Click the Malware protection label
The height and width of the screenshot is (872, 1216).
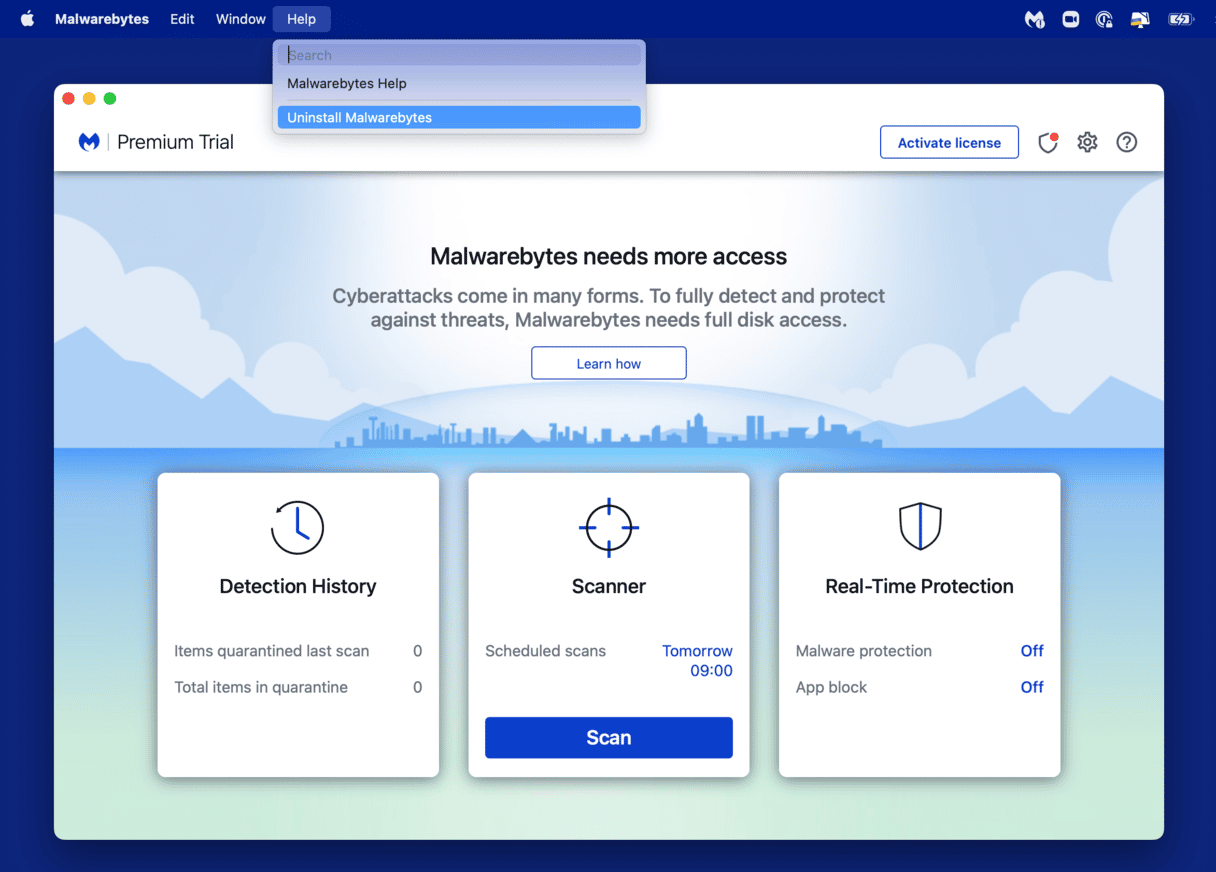tap(863, 651)
